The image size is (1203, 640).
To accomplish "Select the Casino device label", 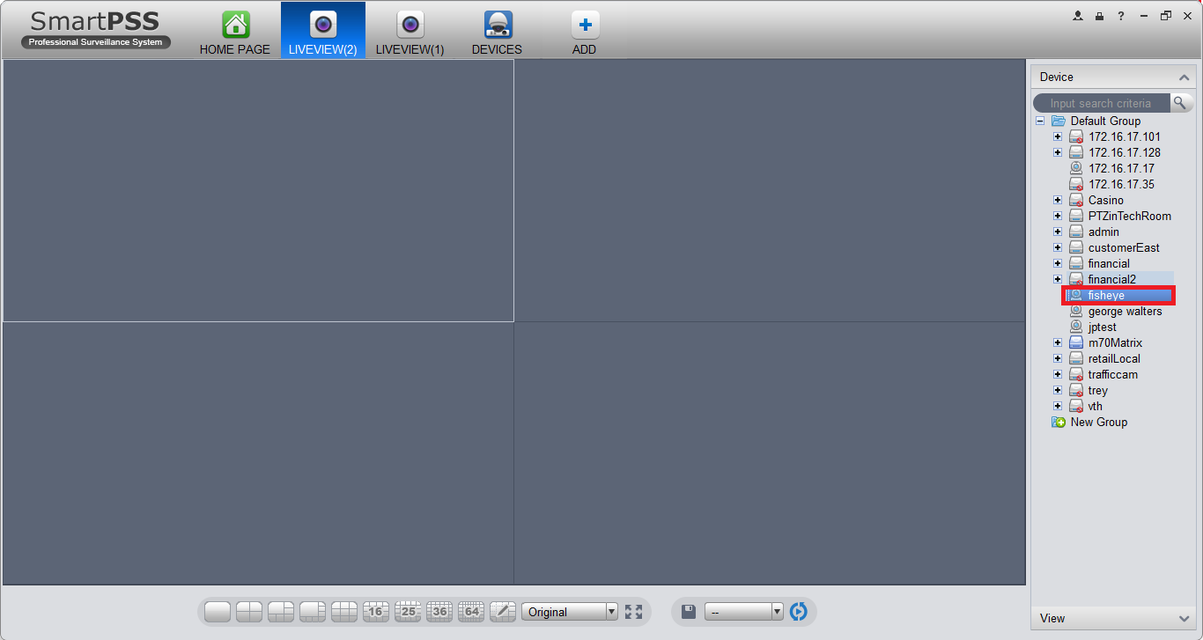I will point(1105,200).
